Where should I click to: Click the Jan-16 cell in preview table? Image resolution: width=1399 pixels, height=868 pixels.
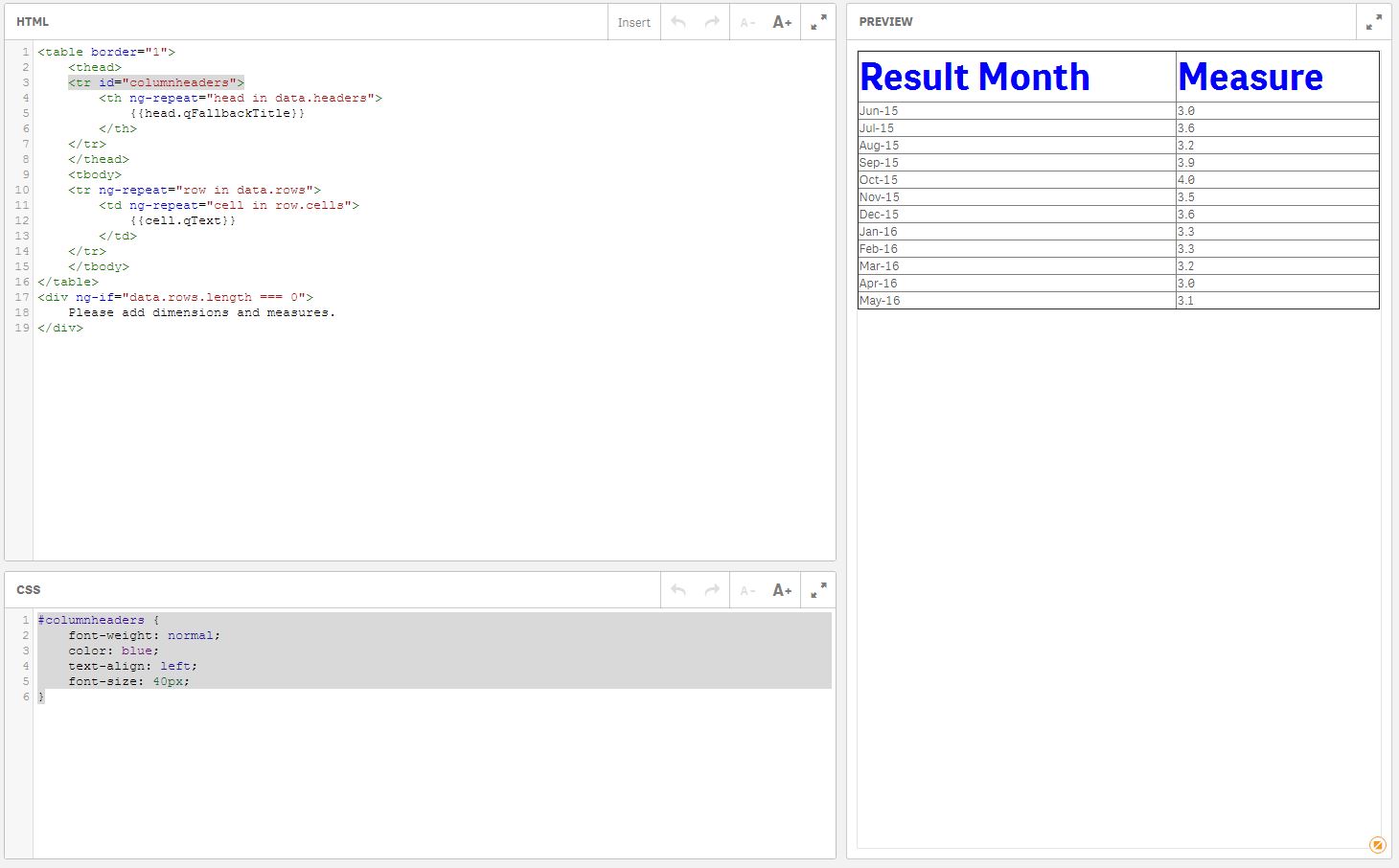[x=1017, y=232]
